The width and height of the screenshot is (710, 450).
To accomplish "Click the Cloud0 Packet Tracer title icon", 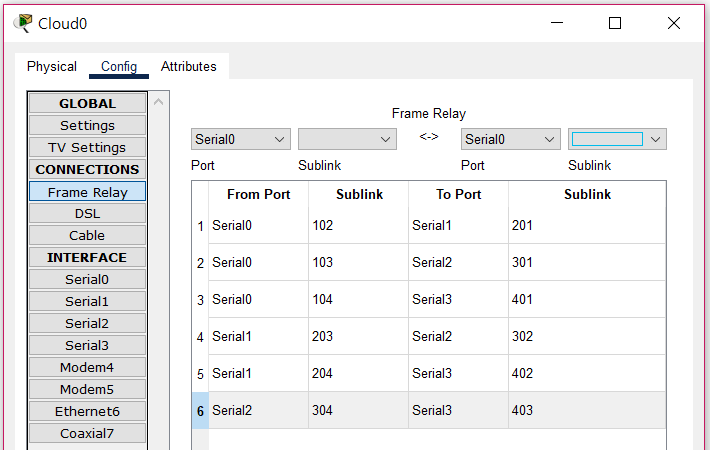I will point(23,23).
